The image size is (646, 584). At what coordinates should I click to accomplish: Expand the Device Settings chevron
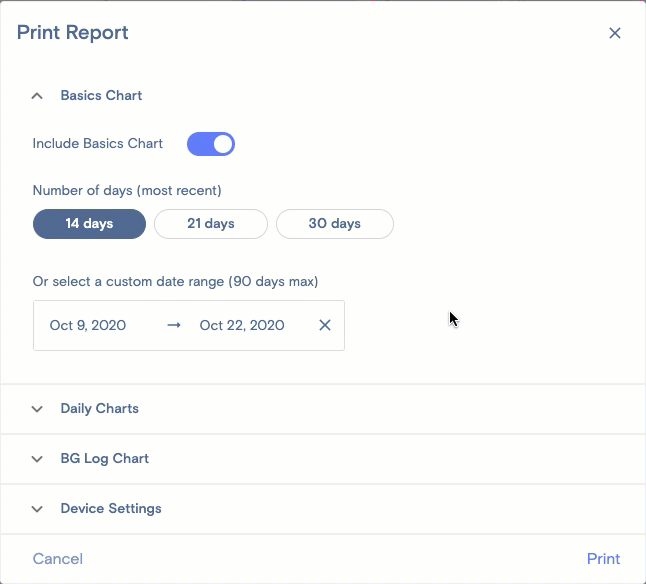[37, 509]
